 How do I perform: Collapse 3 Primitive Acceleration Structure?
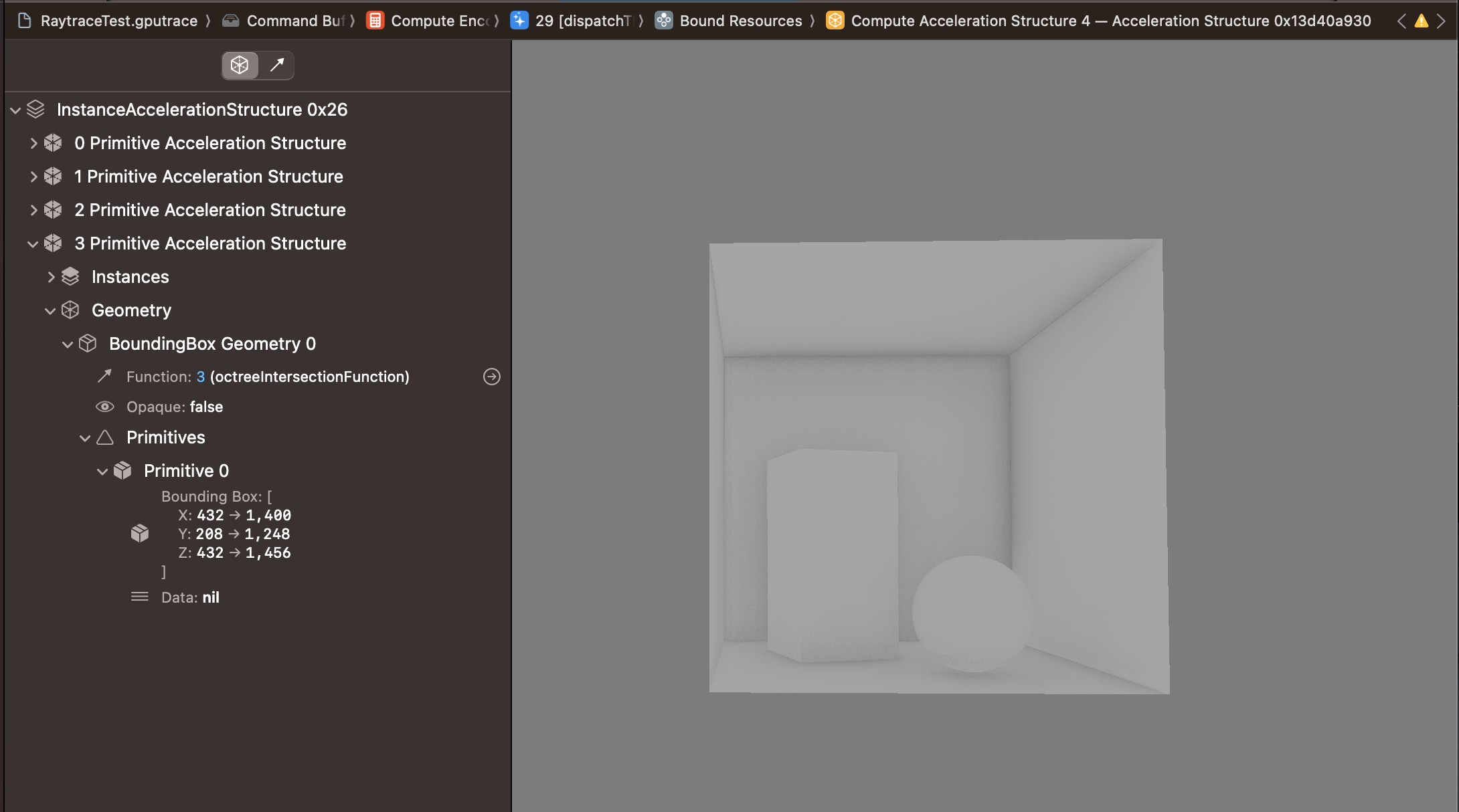click(x=33, y=243)
